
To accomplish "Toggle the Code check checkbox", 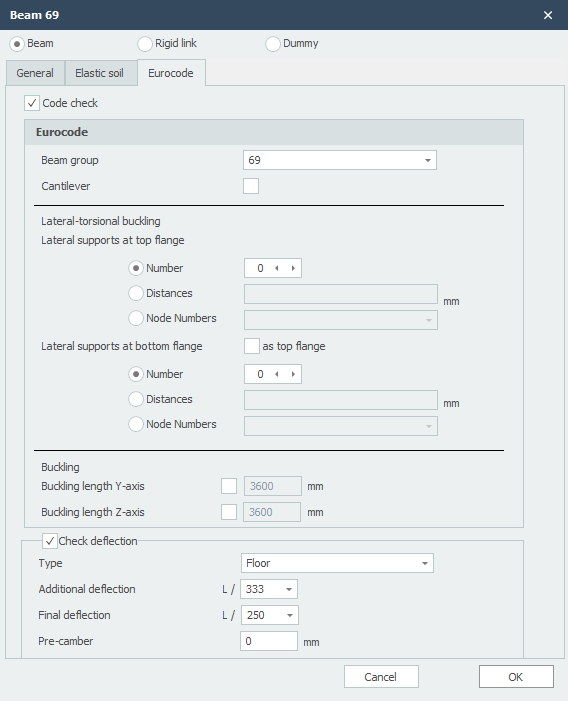I will pos(32,103).
